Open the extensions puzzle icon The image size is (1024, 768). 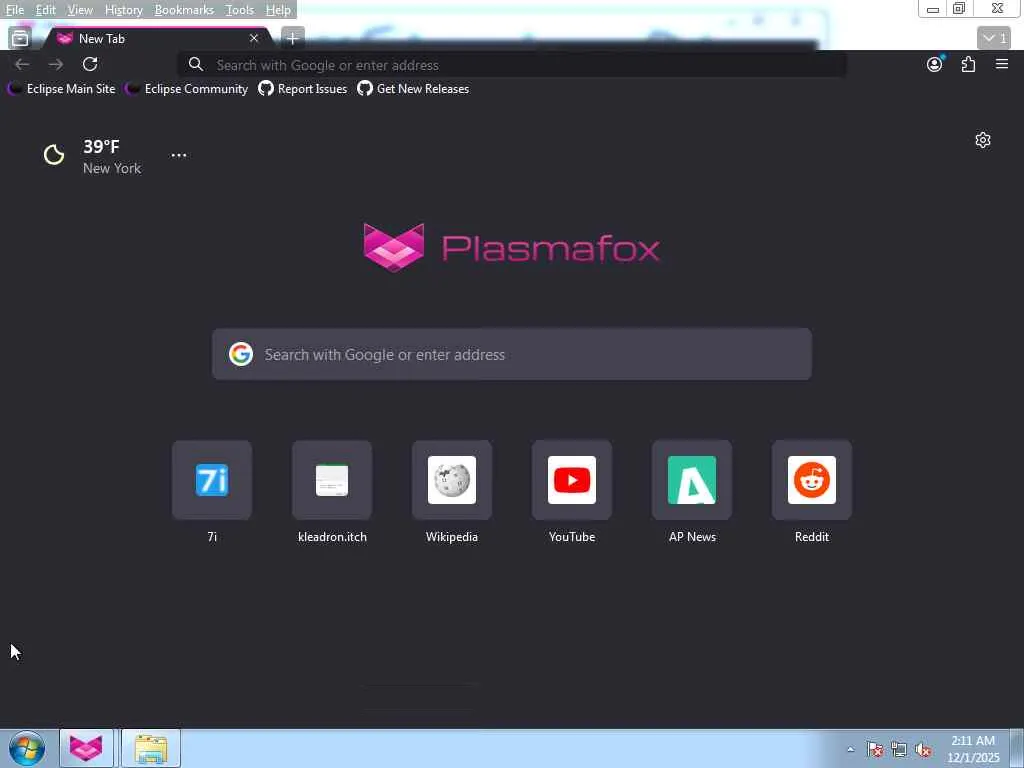pos(968,64)
